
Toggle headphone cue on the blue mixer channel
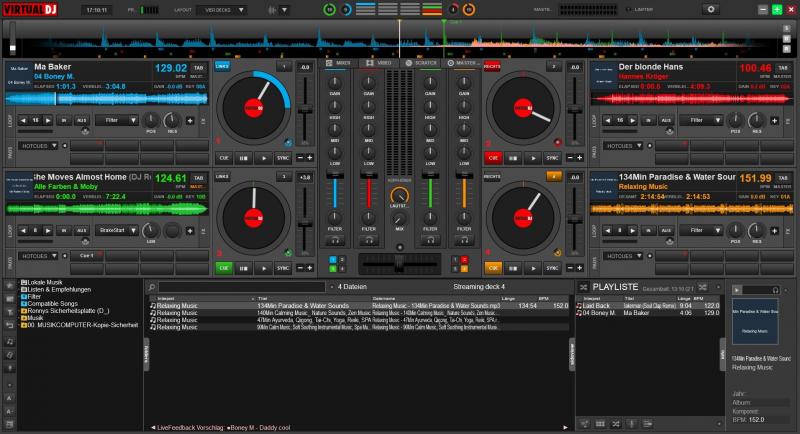(x=335, y=240)
